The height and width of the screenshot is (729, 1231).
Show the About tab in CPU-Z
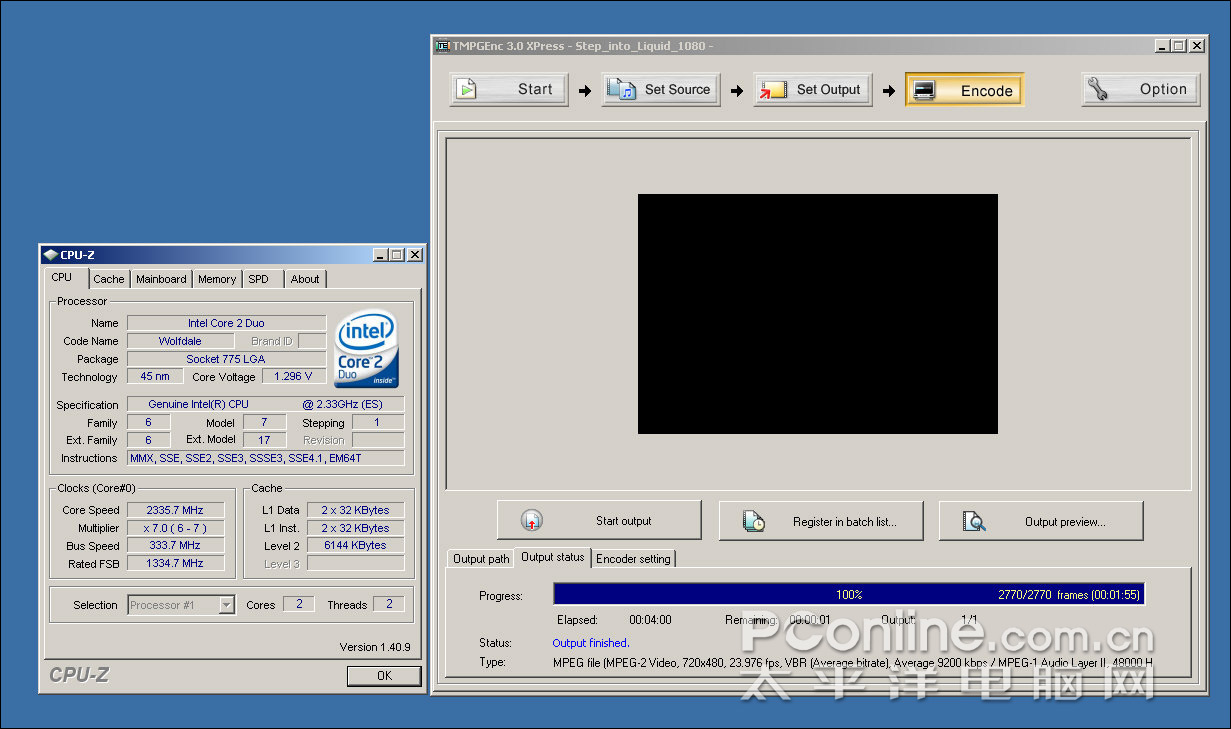click(305, 279)
